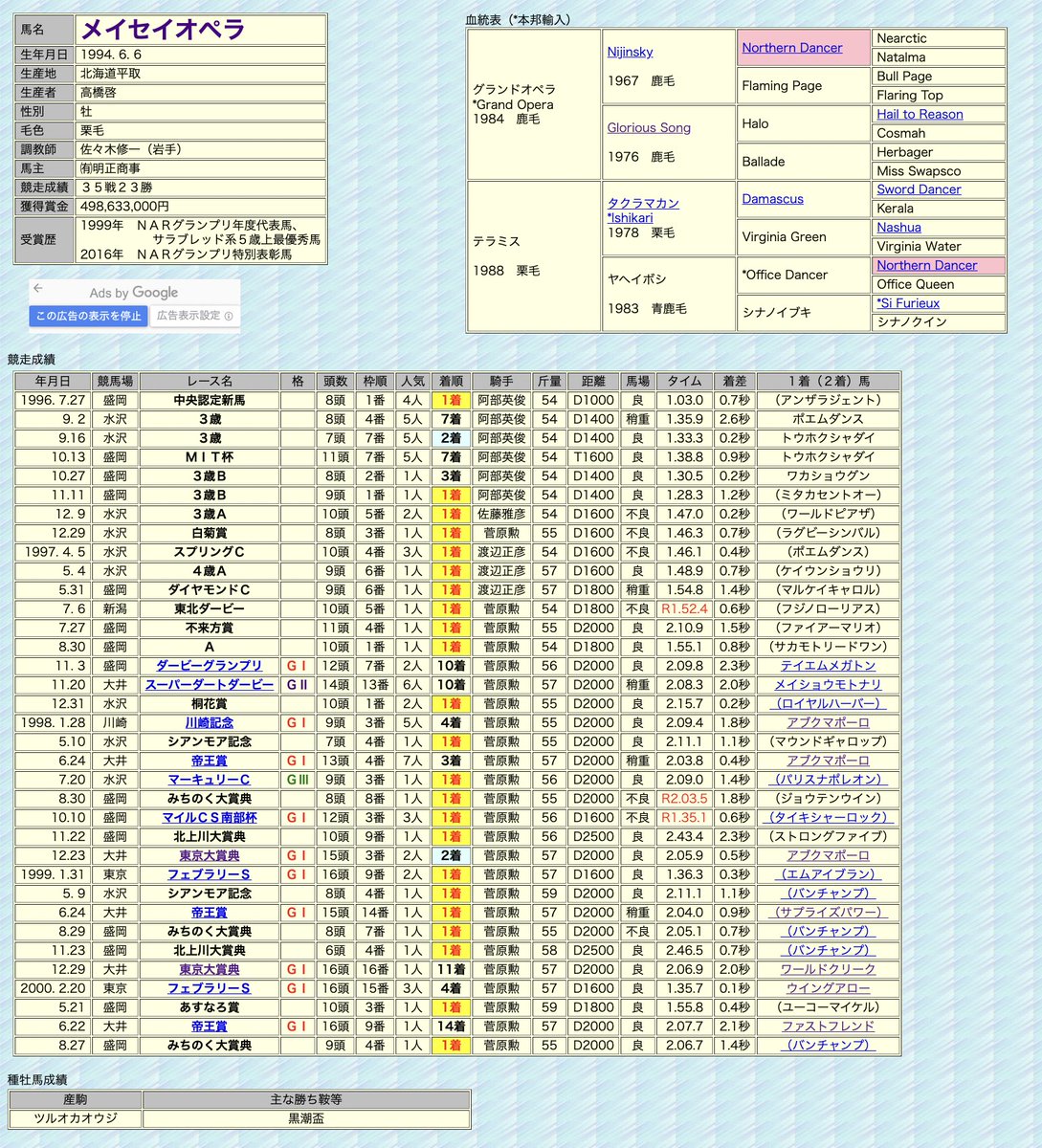Open the ワールドクリーク horse link
Image resolution: width=1042 pixels, height=1148 pixels.
click(828, 969)
